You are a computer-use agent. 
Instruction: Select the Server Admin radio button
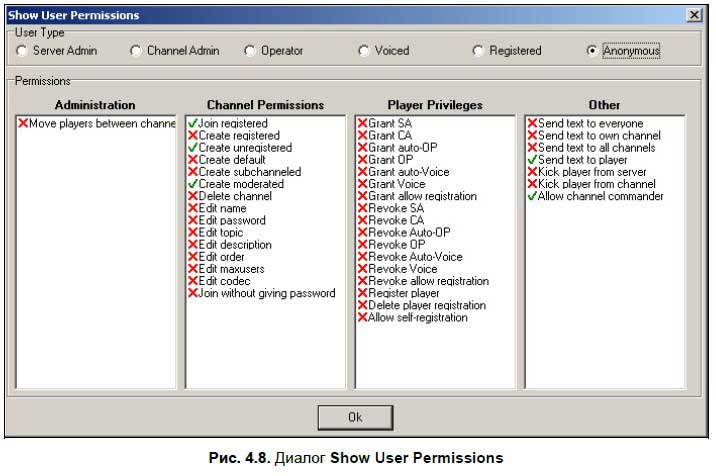pyautogui.click(x=22, y=51)
